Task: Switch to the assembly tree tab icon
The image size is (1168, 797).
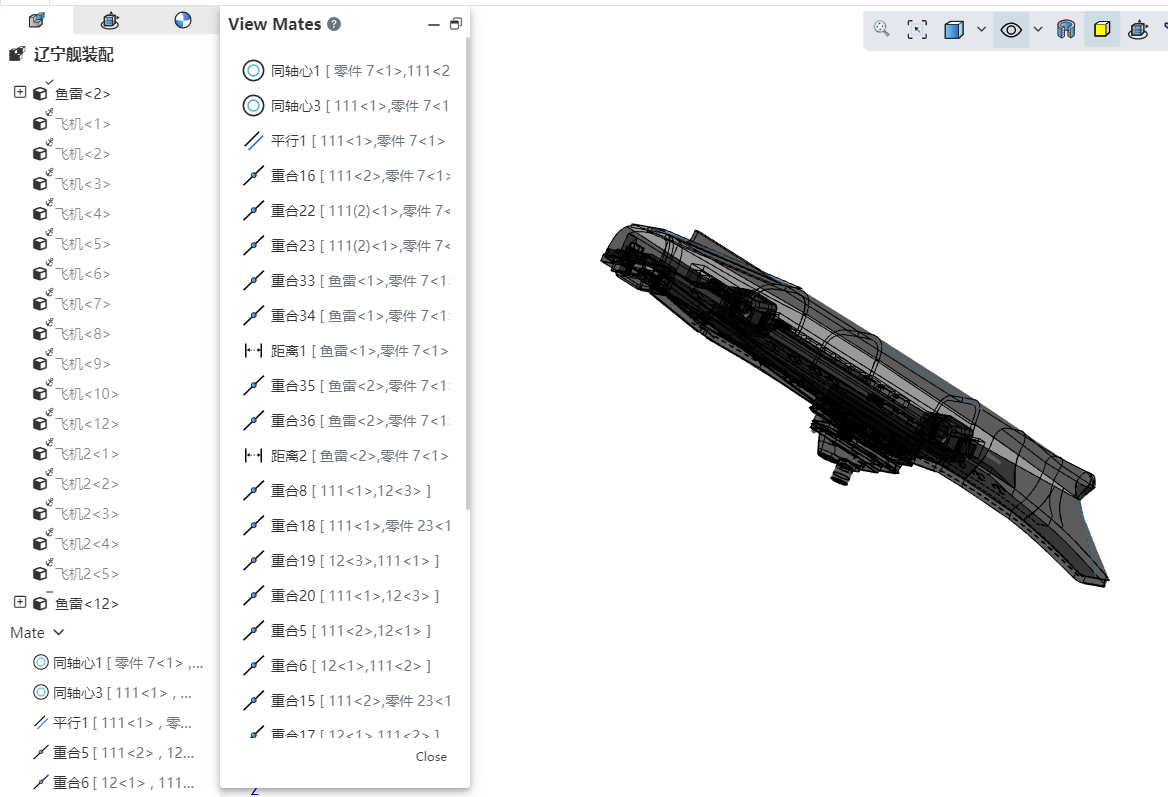Action: pyautogui.click(x=36, y=20)
